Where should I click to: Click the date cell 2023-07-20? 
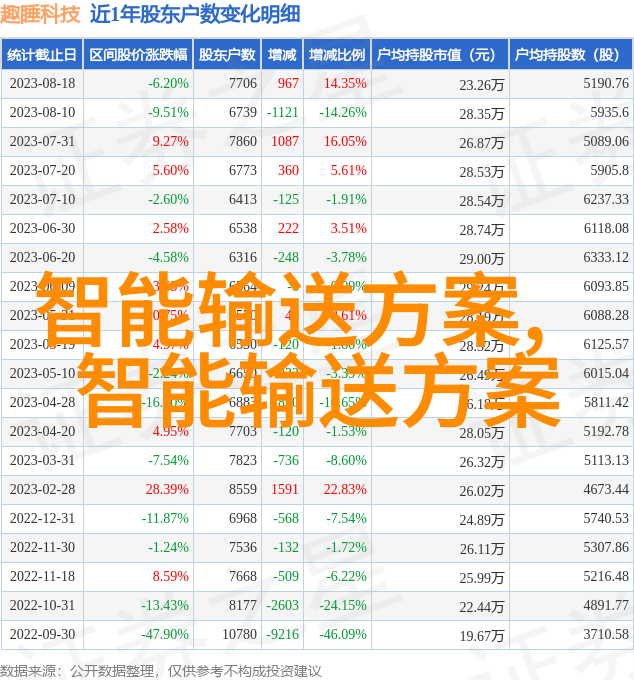tap(42, 170)
